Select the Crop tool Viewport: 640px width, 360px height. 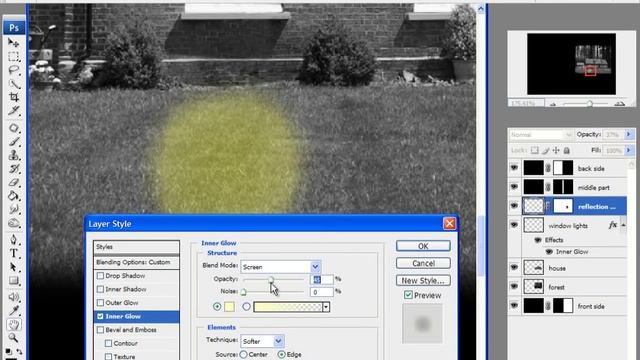pos(13,97)
